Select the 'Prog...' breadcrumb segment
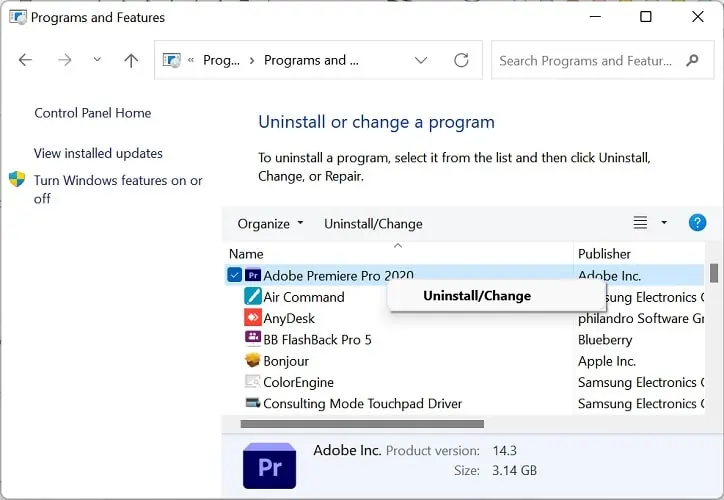The image size is (724, 500). [x=221, y=60]
